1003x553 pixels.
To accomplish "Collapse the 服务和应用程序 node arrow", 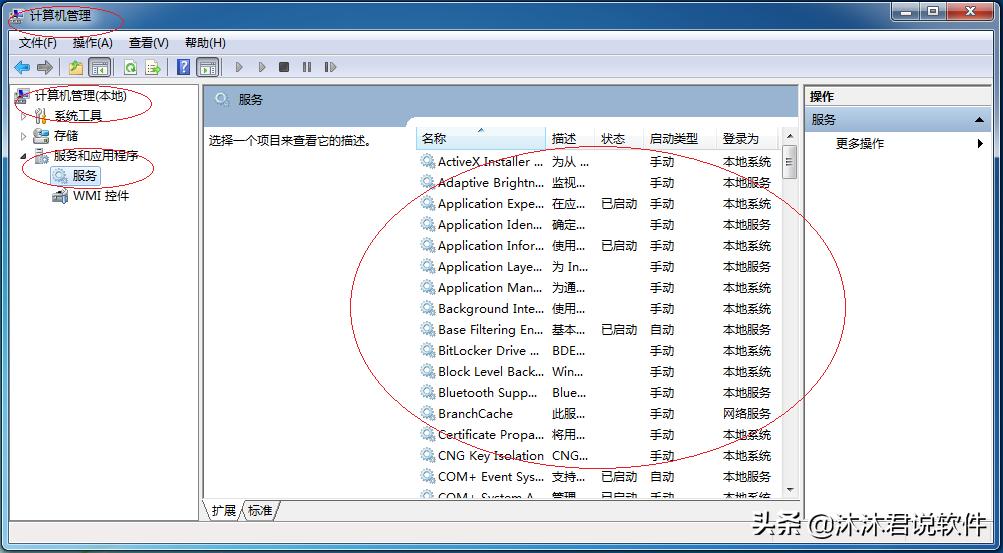I will [x=24, y=156].
